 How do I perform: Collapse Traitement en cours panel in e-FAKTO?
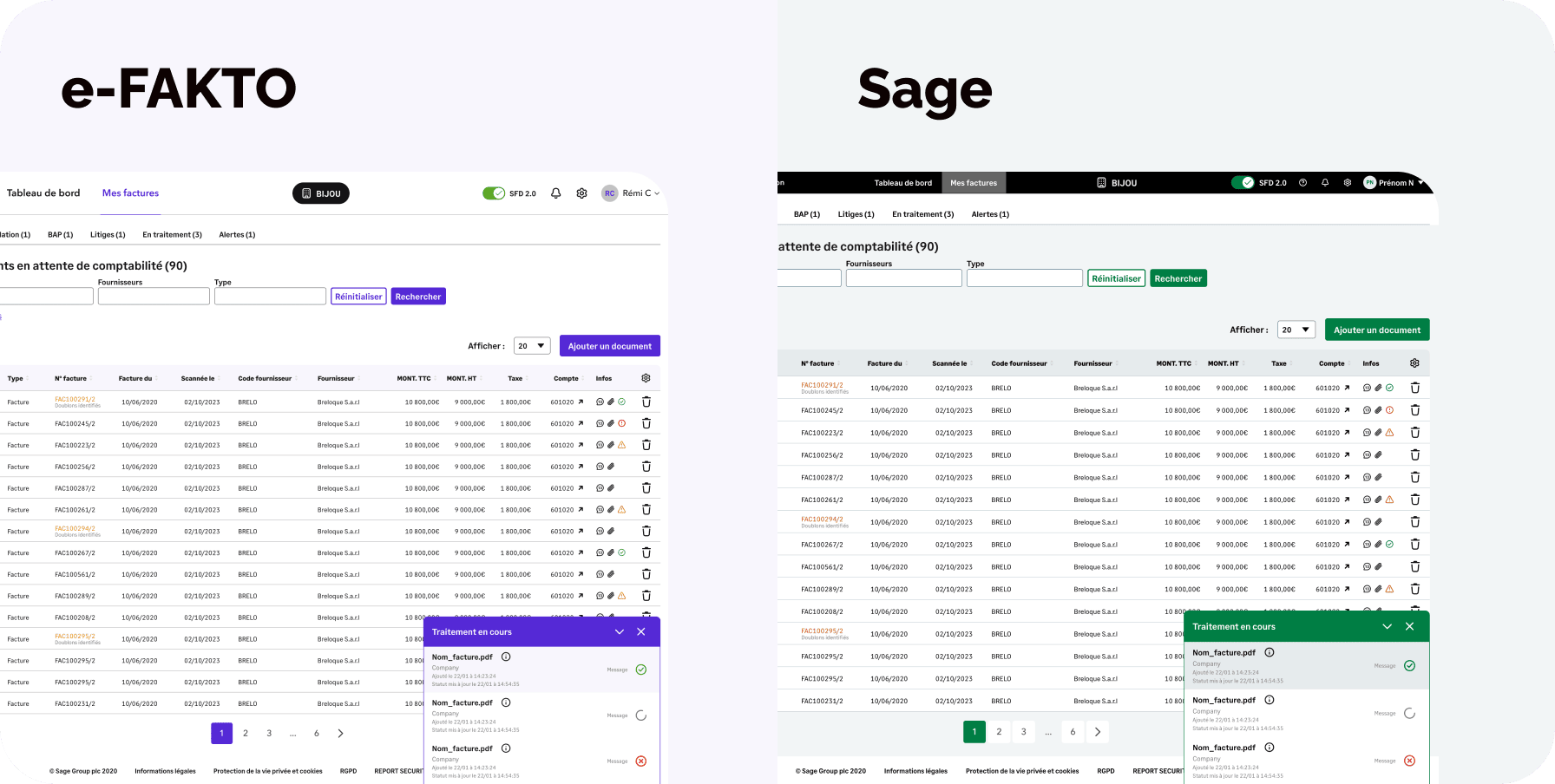point(620,631)
